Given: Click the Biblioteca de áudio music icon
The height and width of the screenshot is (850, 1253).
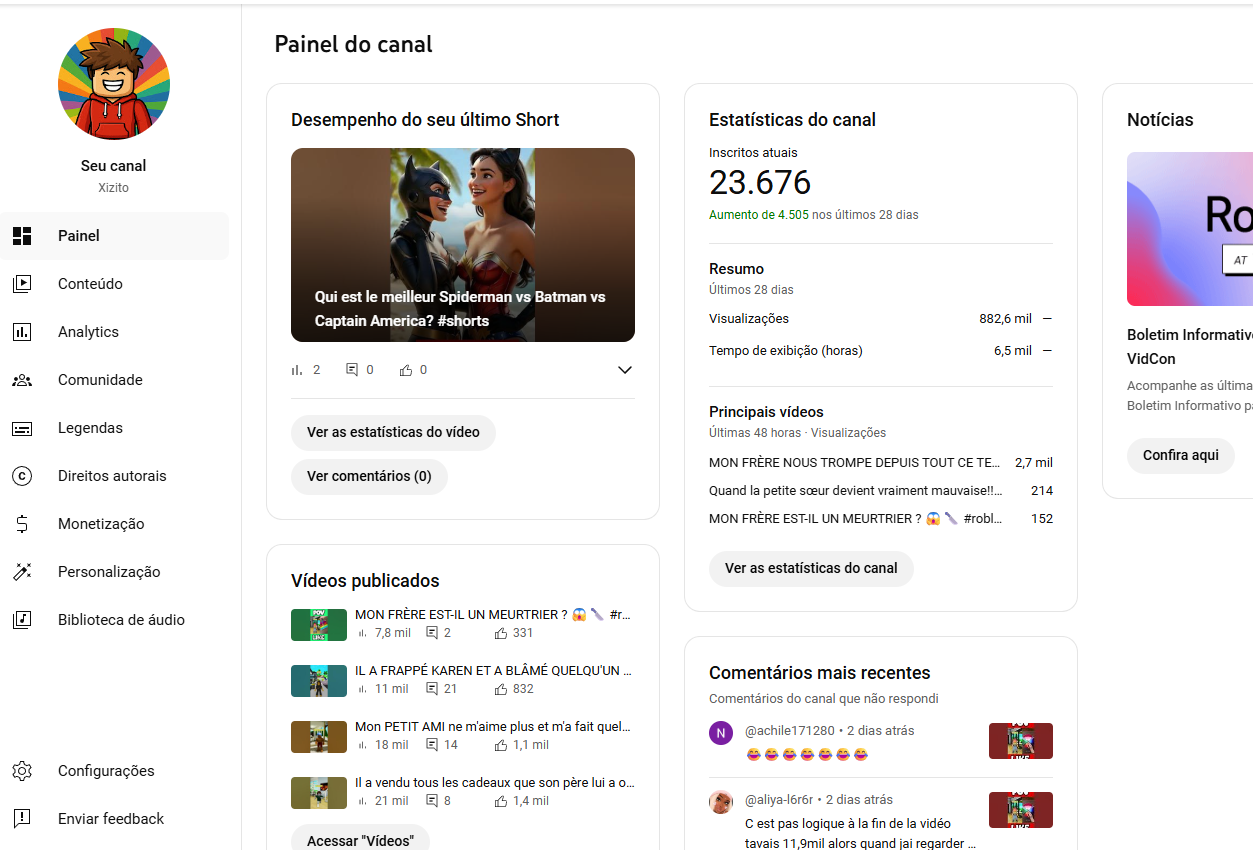Looking at the screenshot, I should click(22, 620).
